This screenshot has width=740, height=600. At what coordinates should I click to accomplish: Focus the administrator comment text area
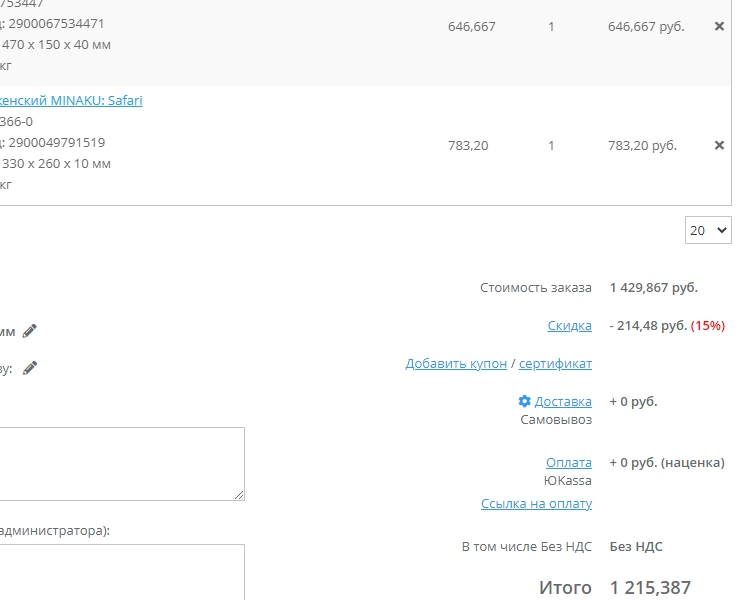tap(120, 572)
